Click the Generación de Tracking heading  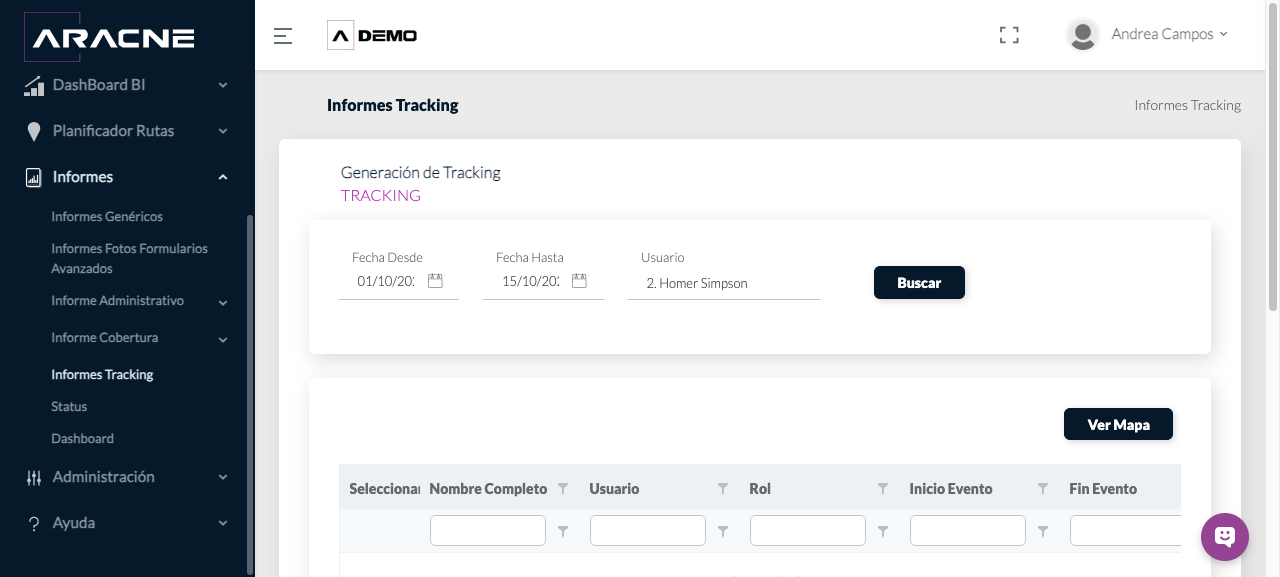point(421,173)
